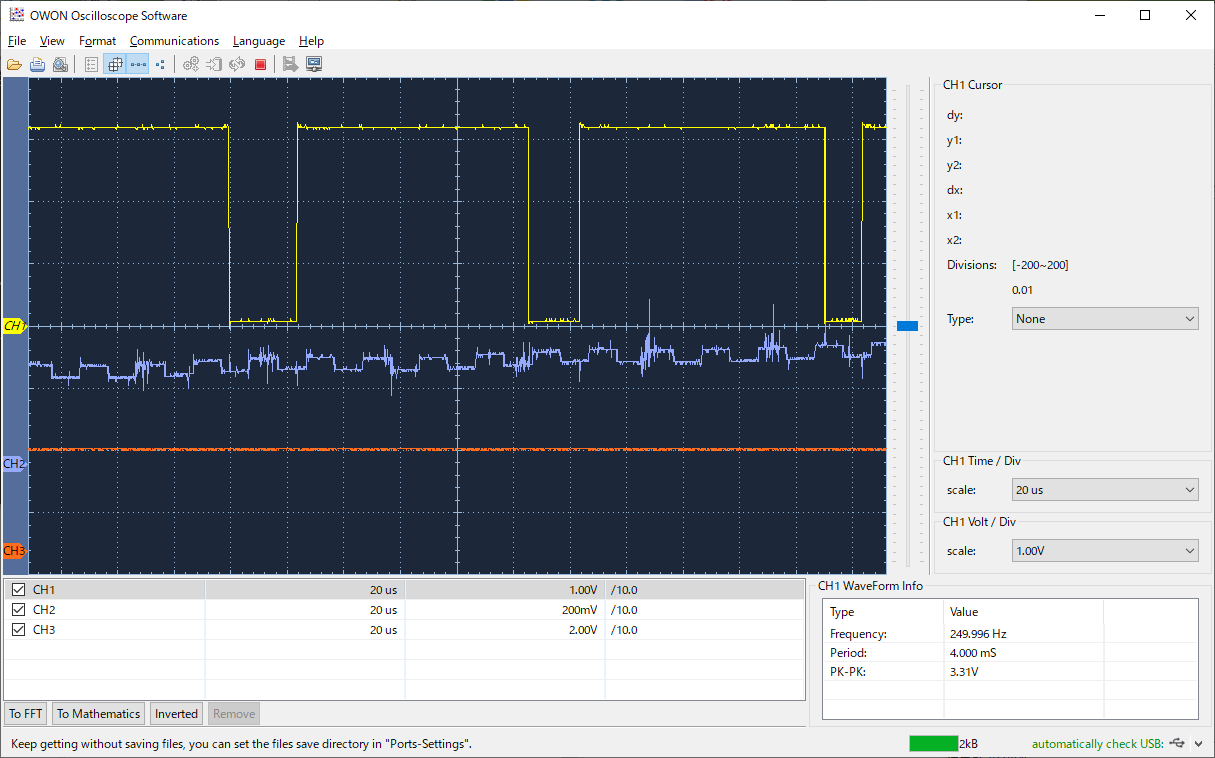Click the monitor display icon in toolbar
The width and height of the screenshot is (1215, 758).
pos(314,64)
